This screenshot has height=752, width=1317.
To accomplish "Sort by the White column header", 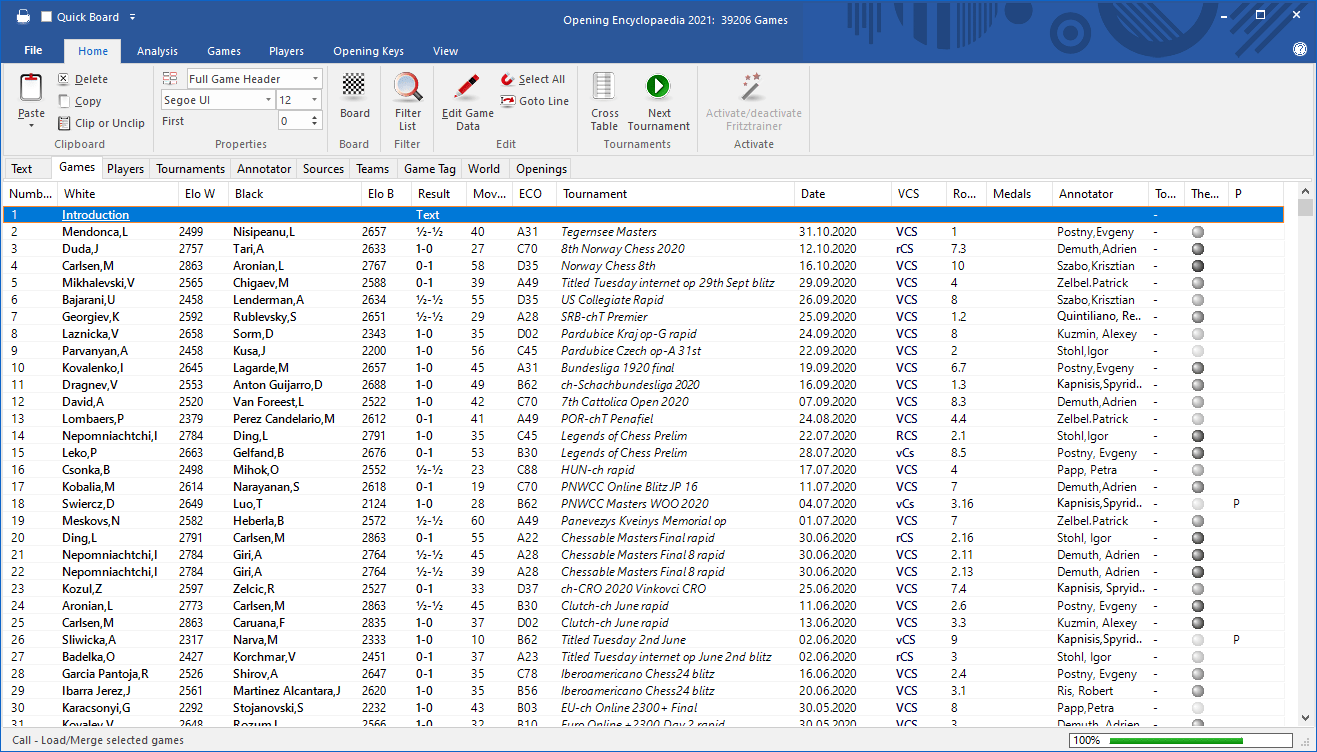I will click(x=118, y=194).
